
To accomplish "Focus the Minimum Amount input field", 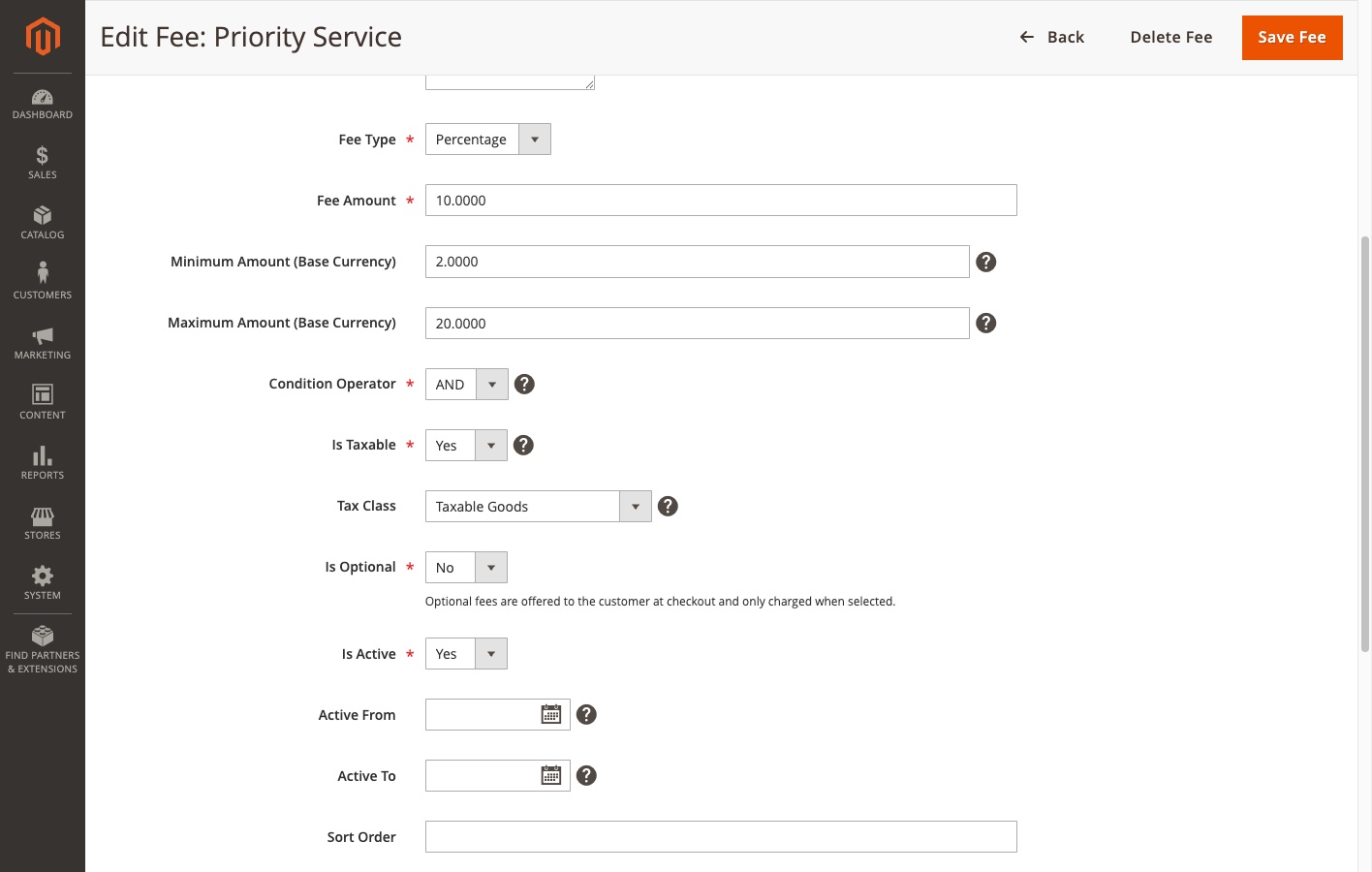I will [698, 262].
